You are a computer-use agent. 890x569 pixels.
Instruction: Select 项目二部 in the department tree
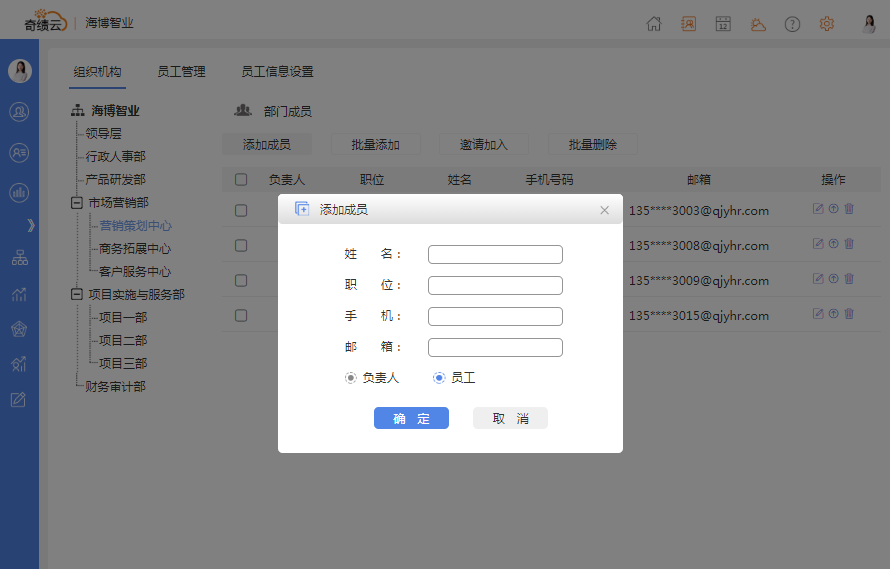click(123, 341)
